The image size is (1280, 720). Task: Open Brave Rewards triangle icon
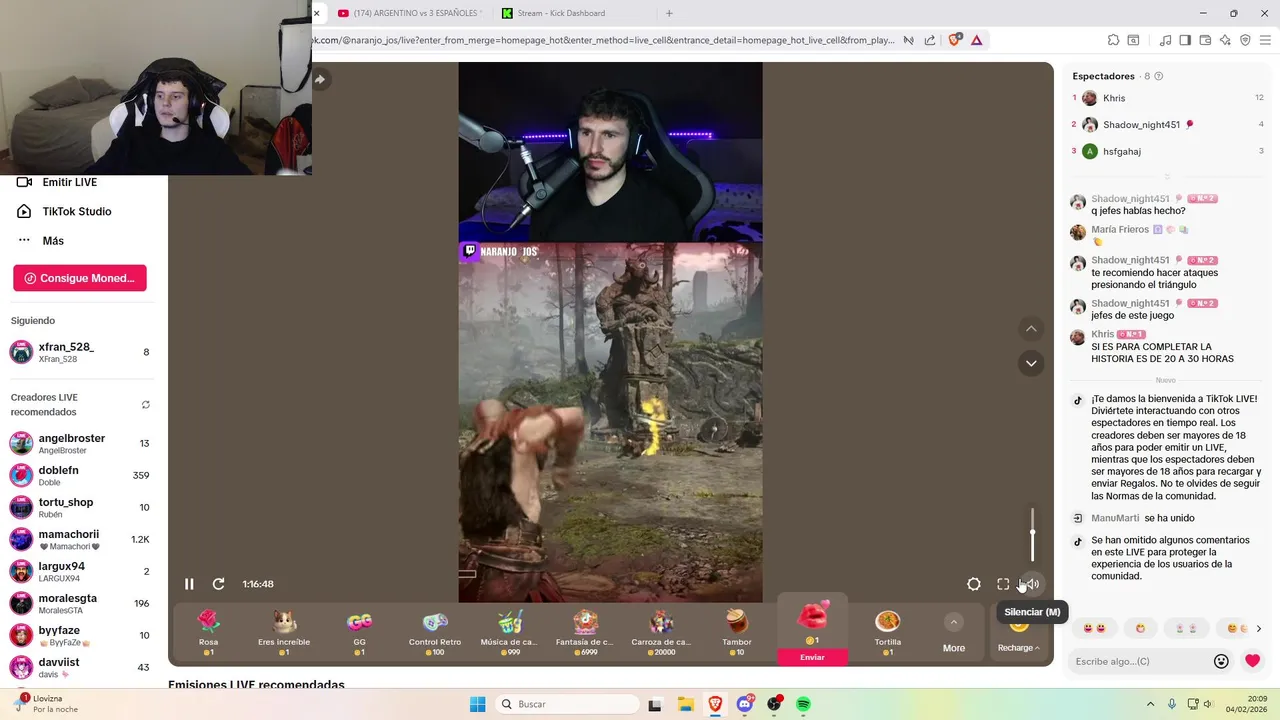click(976, 40)
